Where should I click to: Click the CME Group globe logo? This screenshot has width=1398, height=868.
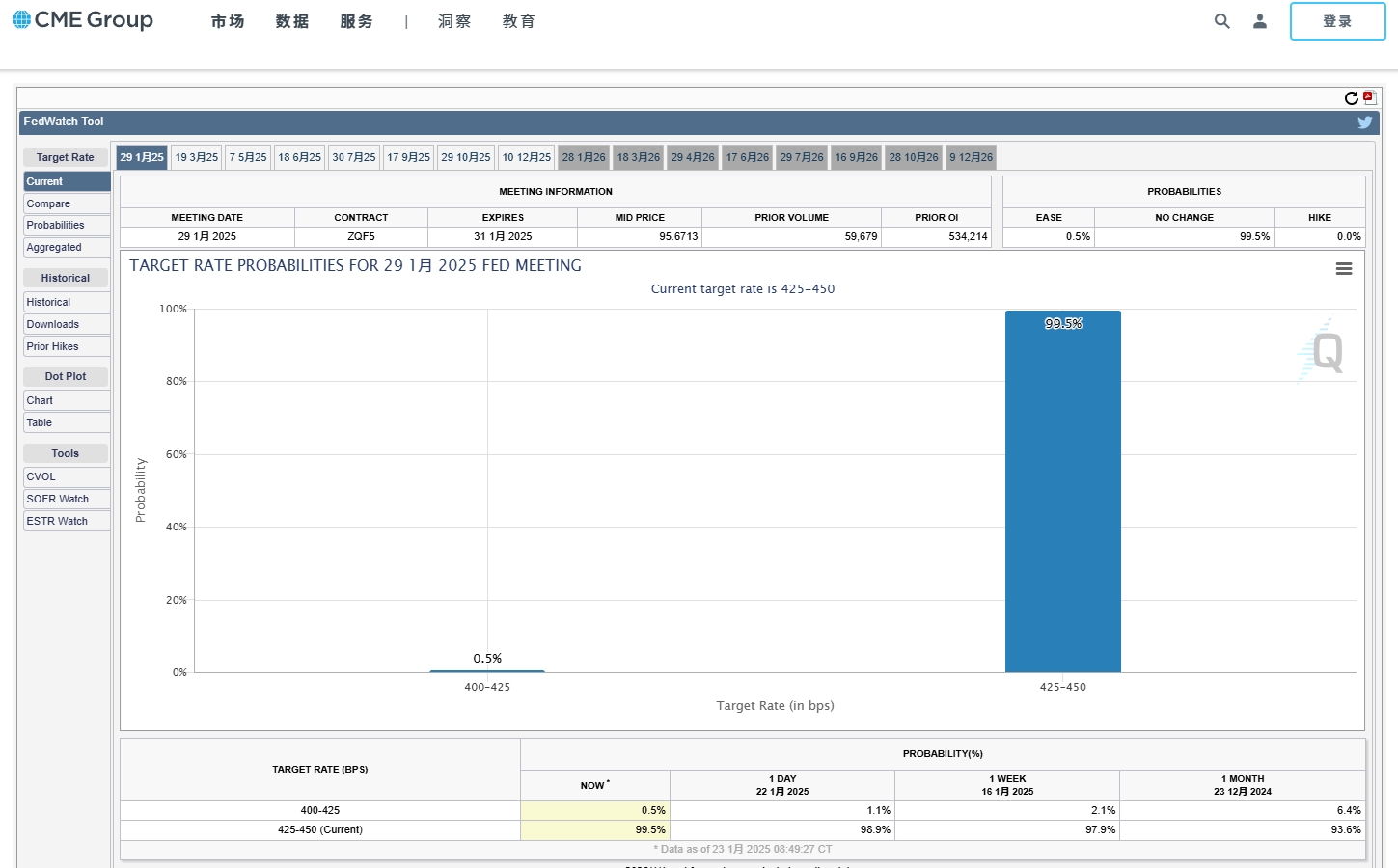tap(21, 19)
